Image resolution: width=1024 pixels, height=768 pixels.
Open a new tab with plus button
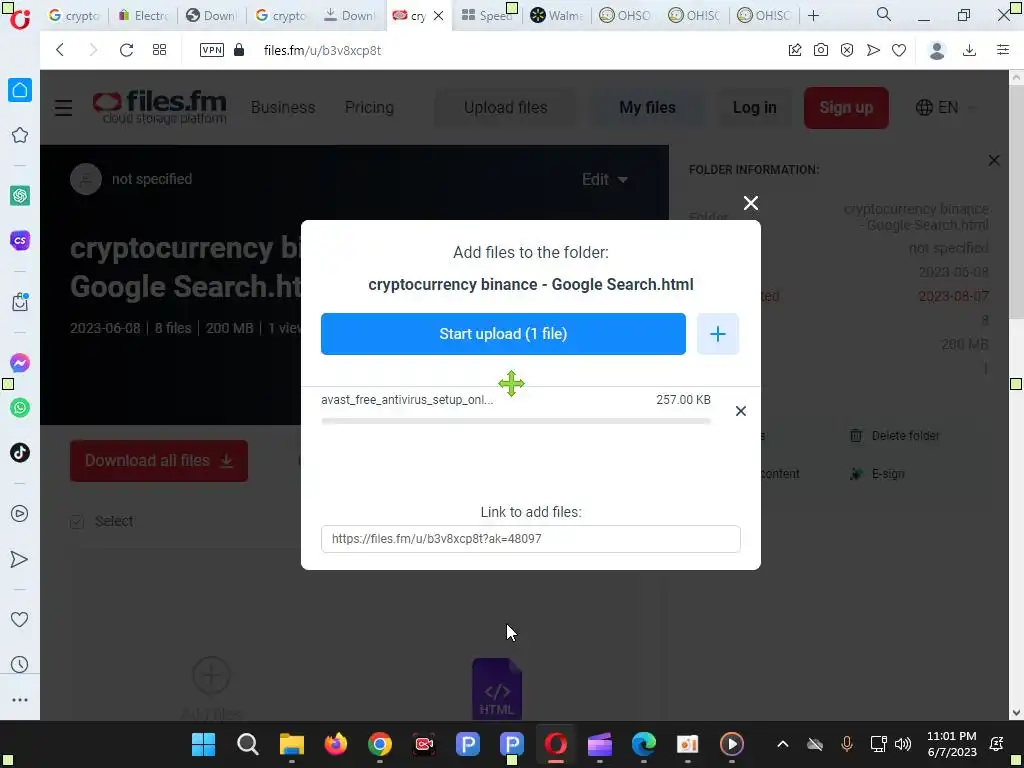tap(814, 16)
